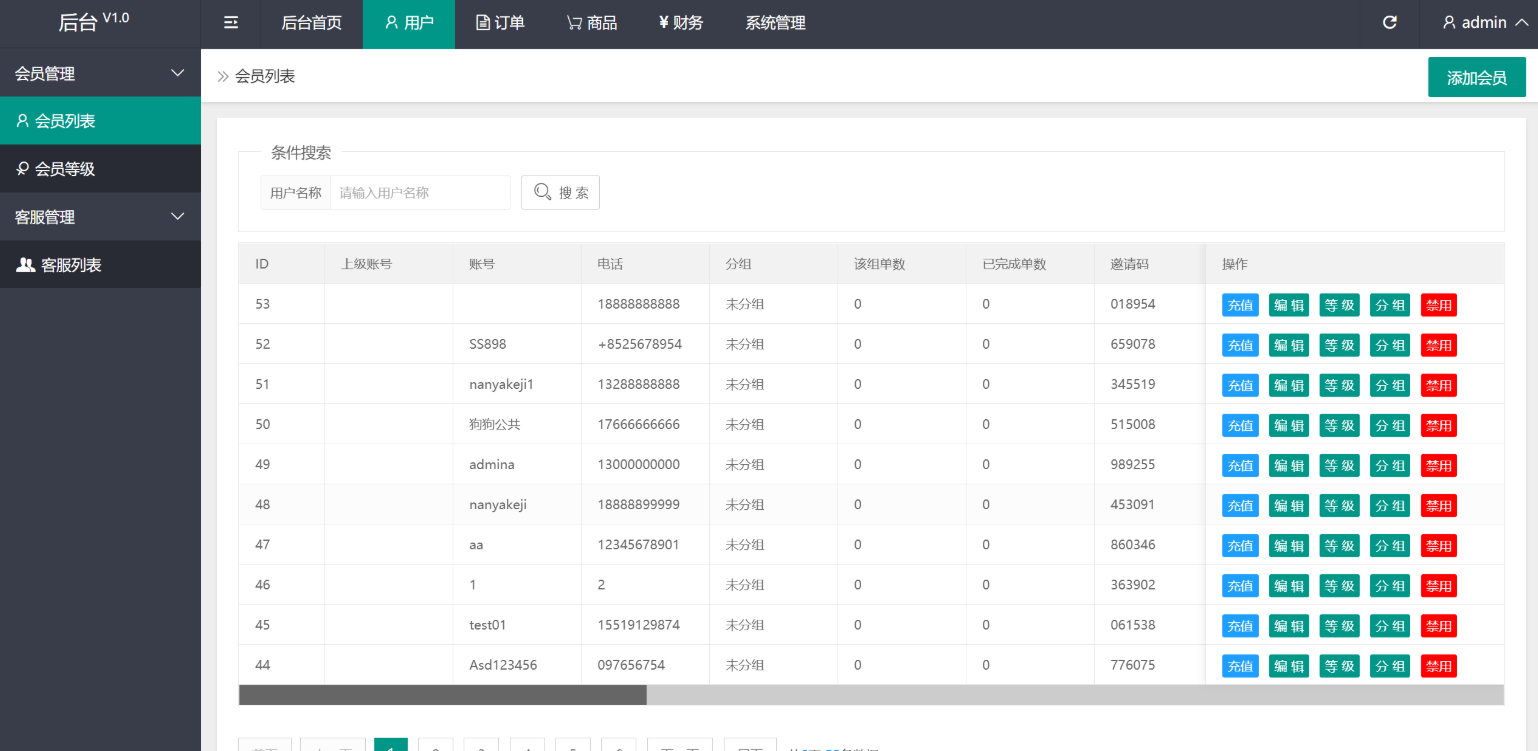This screenshot has width=1538, height=751.
Task: Collapse the 客服管理 sidebar group
Action: [x=100, y=217]
